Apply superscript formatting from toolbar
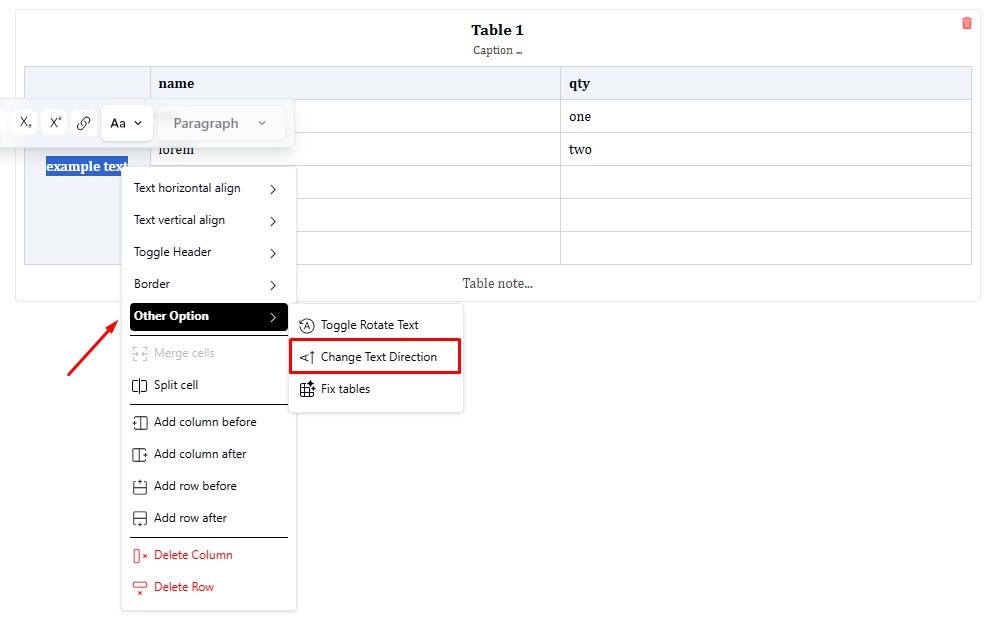This screenshot has height=625, width=996. coord(56,123)
